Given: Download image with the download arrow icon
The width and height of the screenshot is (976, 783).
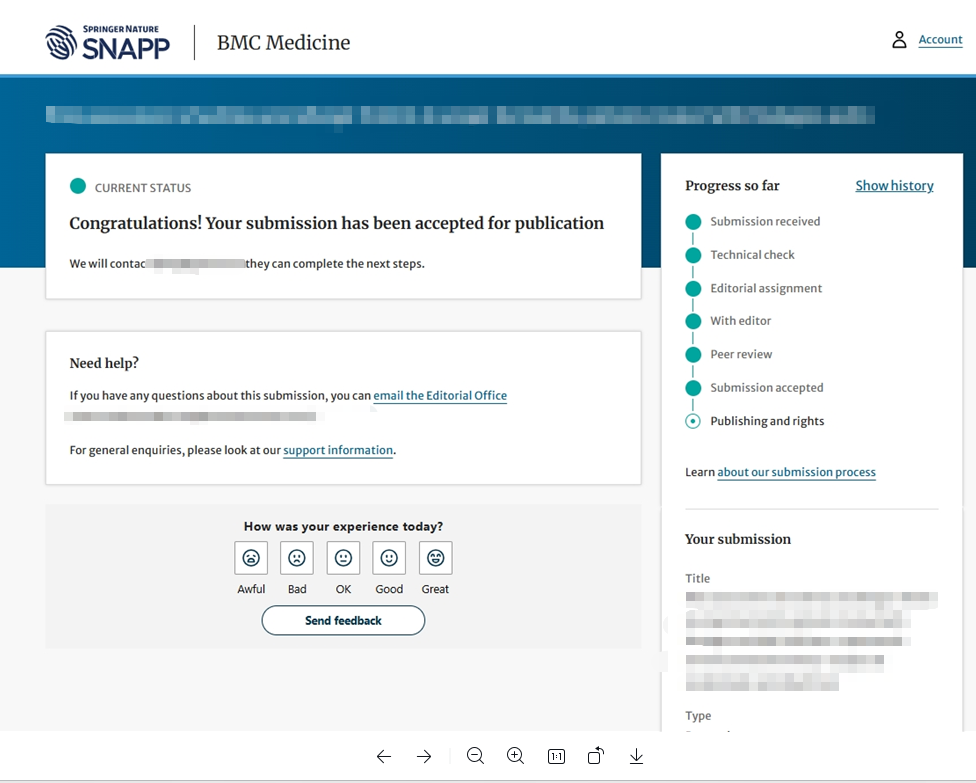Looking at the screenshot, I should point(636,757).
